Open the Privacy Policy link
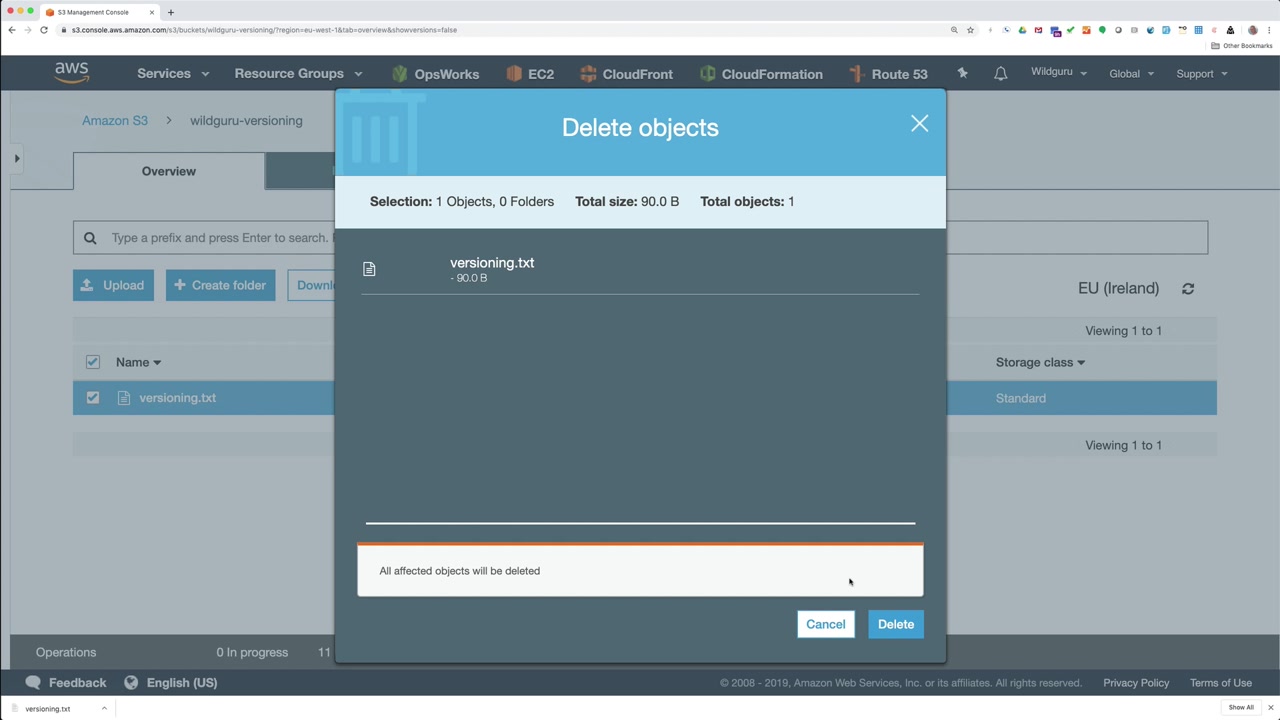Image resolution: width=1280 pixels, height=720 pixels. point(1136,683)
